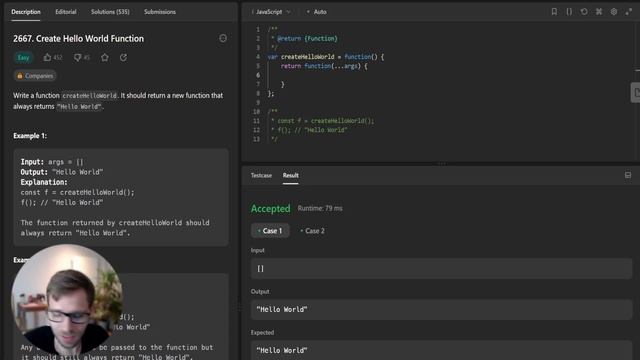Screen dimensions: 640x360
Task: Toggle the Auto complete option
Action: coord(317,12)
